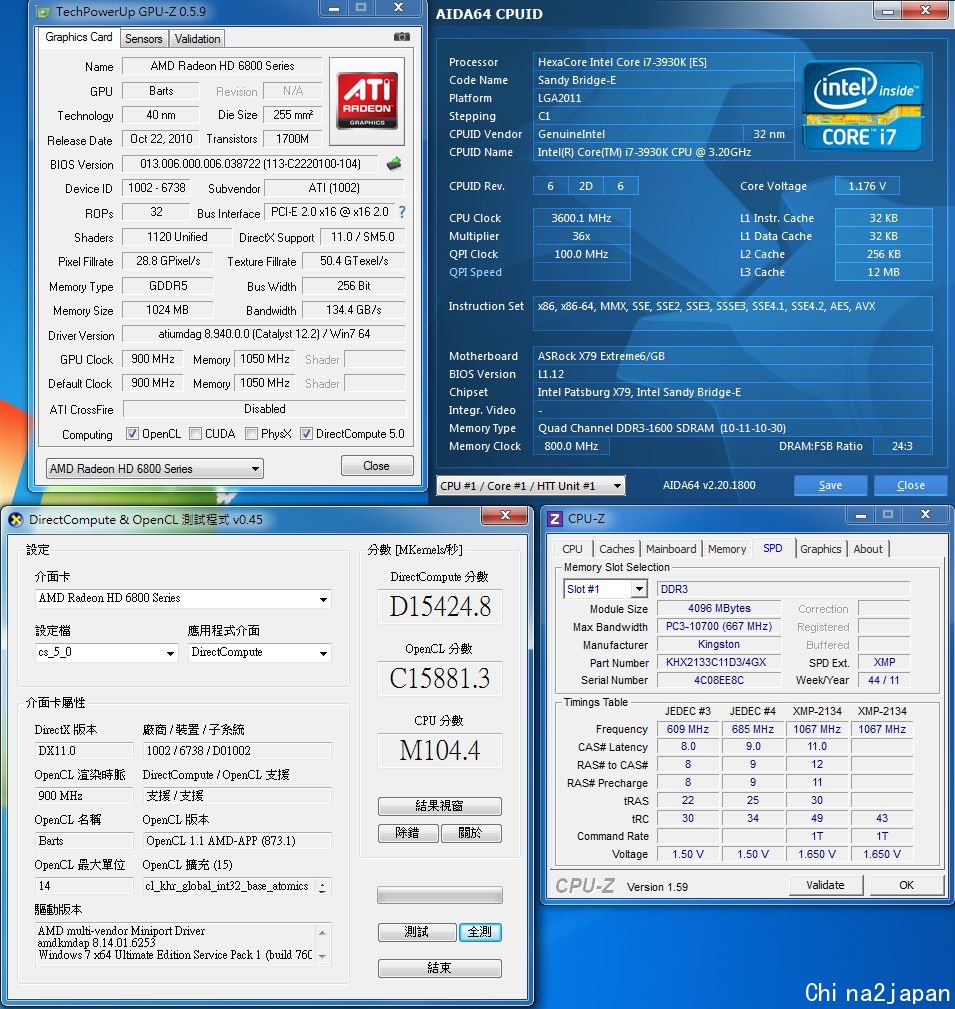Click the CPU-Z title bar Z icon

tap(555, 519)
